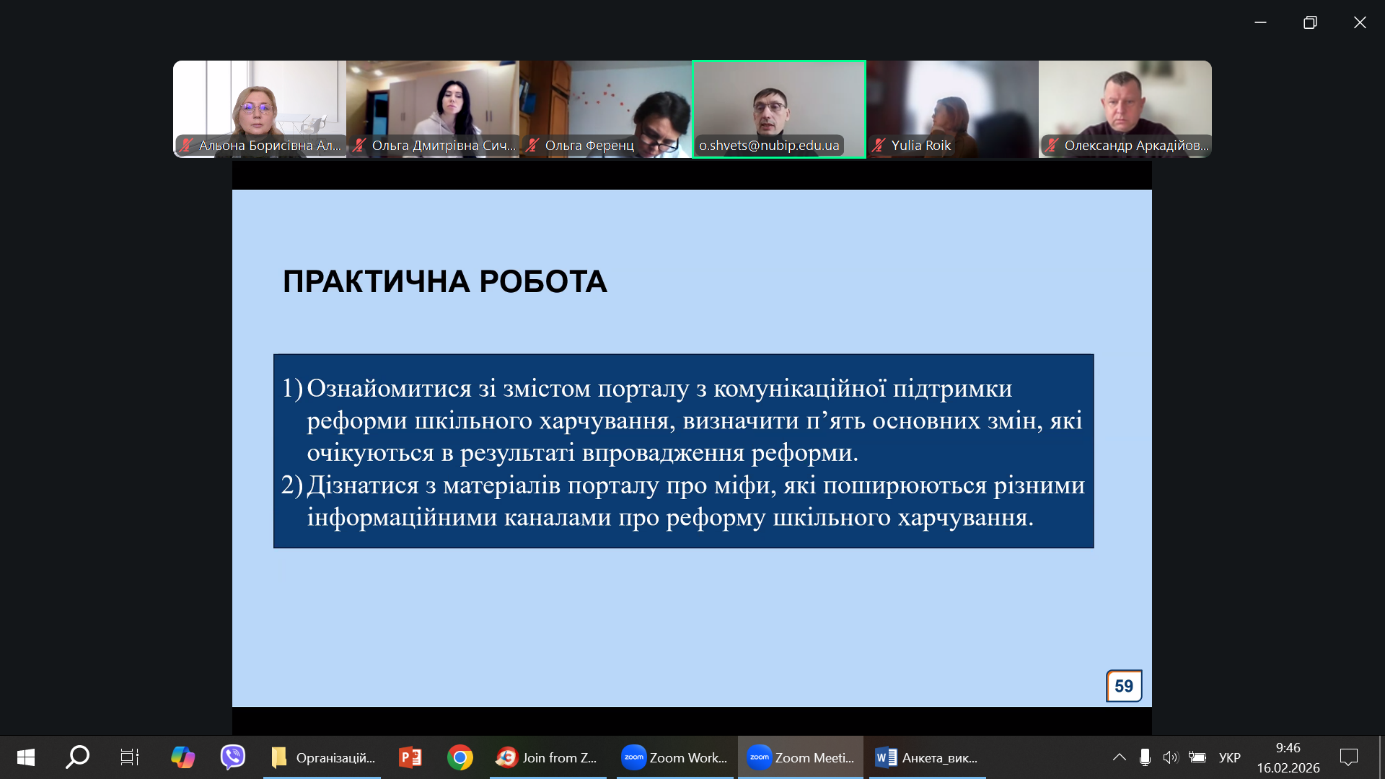Switch the УКР keyboard input language
This screenshot has width=1385, height=779.
click(1229, 758)
